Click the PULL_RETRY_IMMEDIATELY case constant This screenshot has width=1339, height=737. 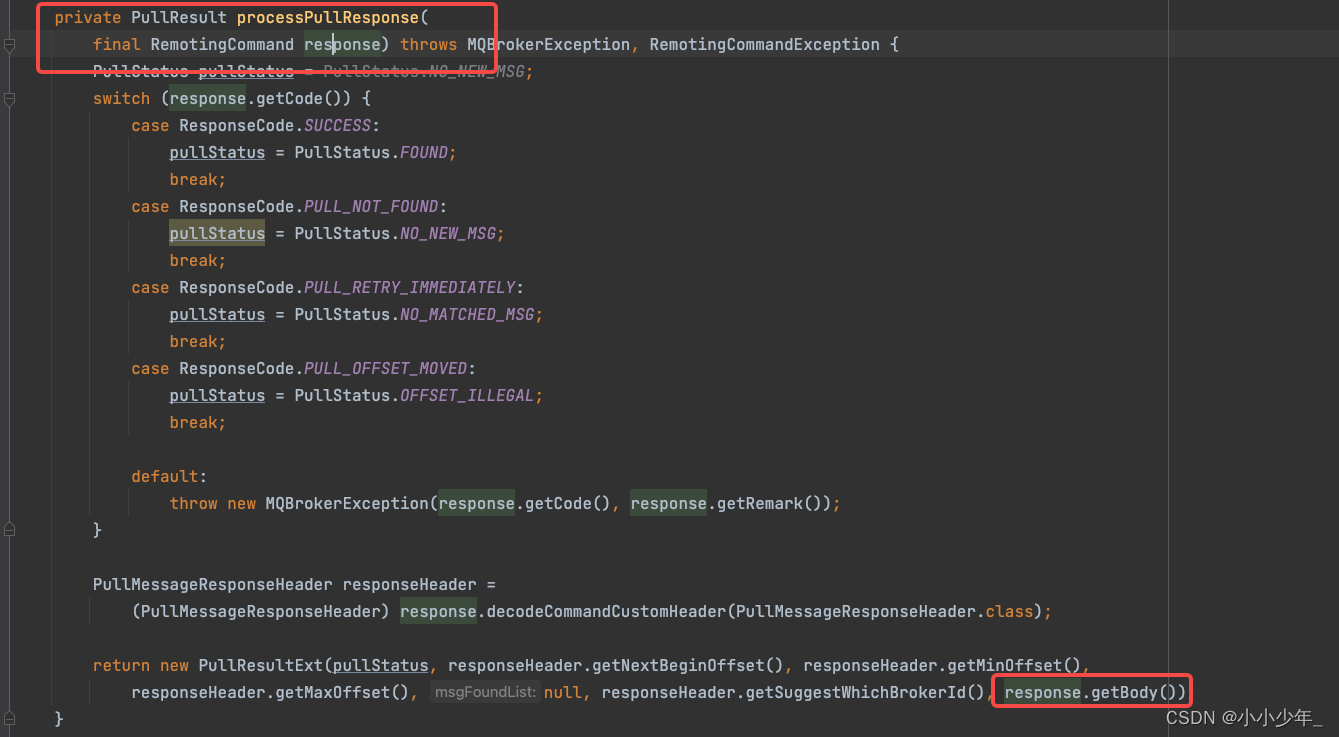[x=409, y=288]
